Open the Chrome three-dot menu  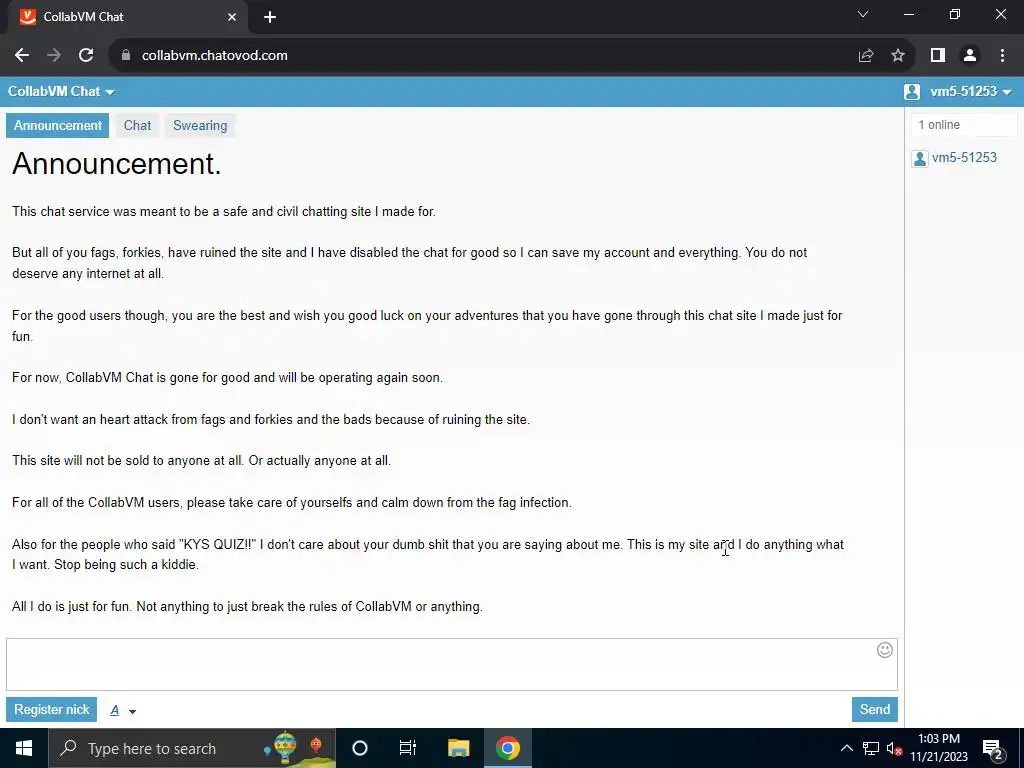tap(1002, 56)
